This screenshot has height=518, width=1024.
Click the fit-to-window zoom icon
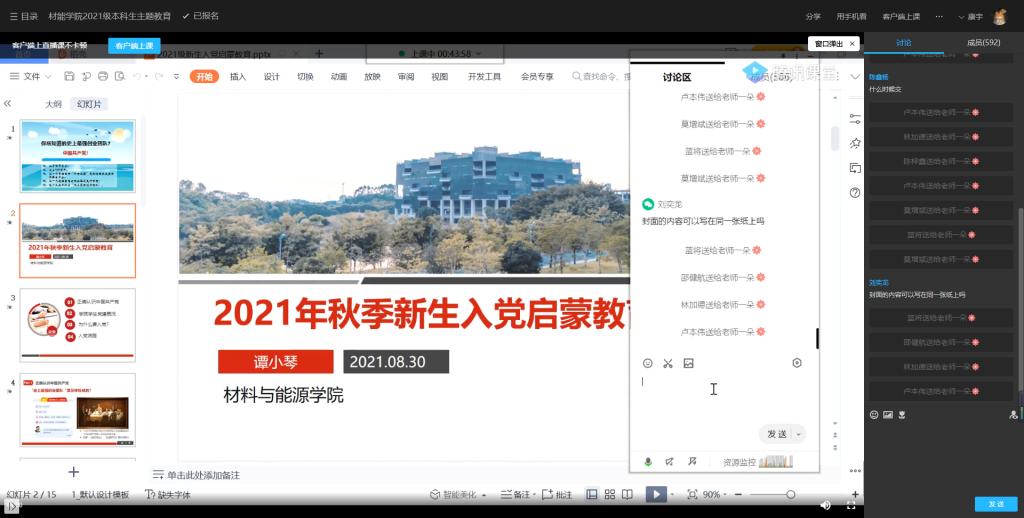[690, 494]
